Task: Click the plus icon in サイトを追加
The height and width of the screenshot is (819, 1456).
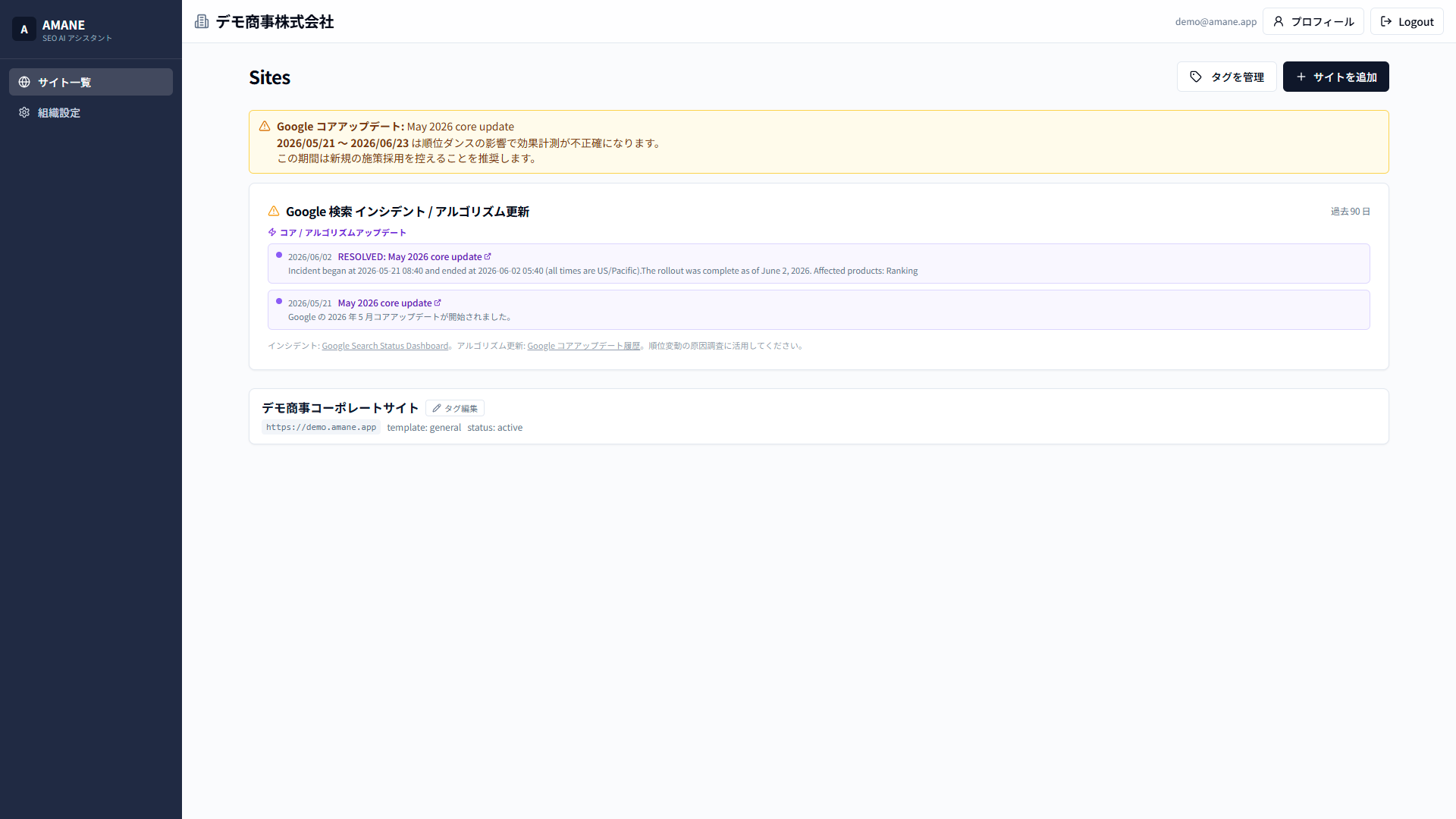Action: coord(1301,77)
